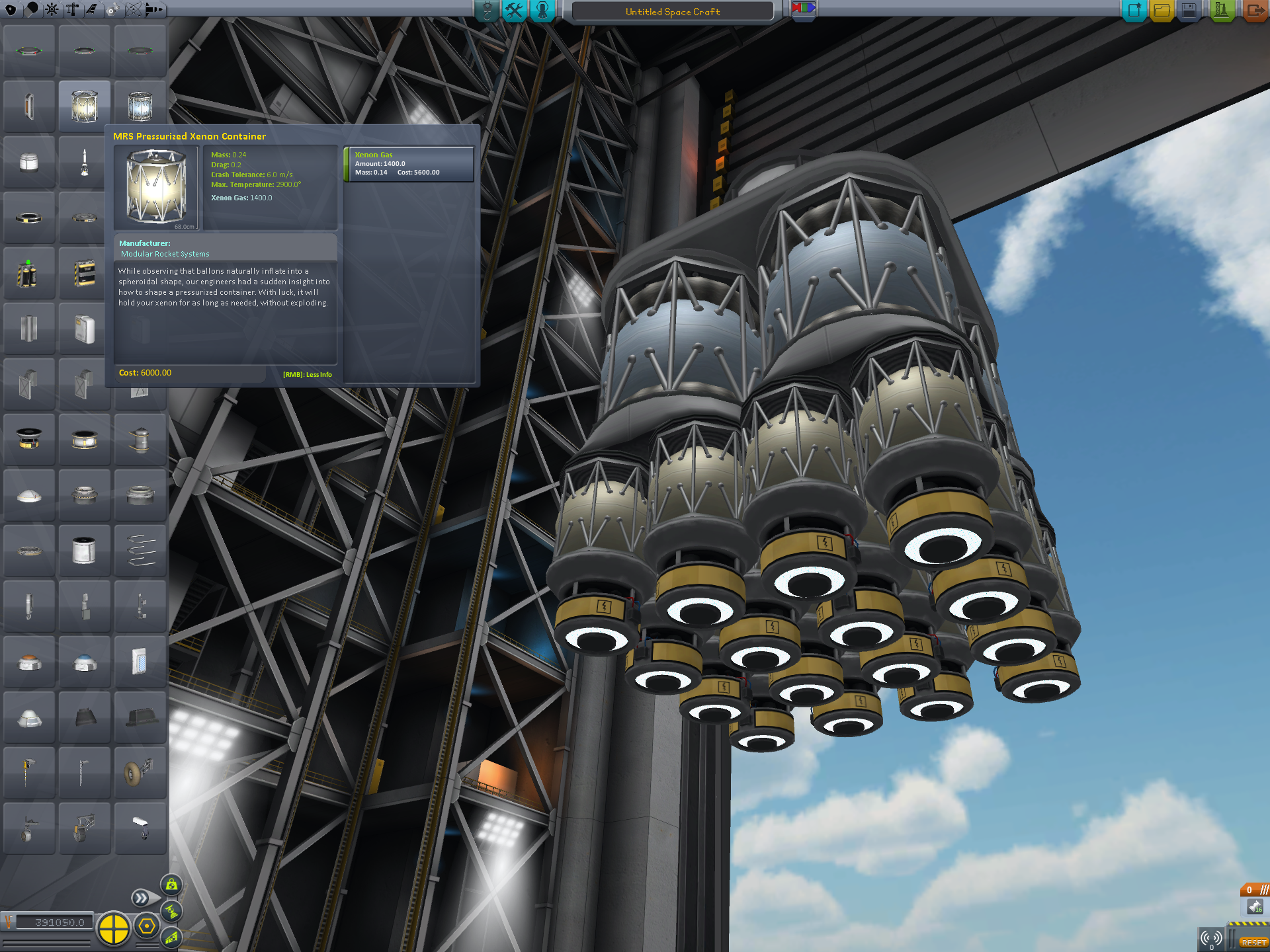Image resolution: width=1270 pixels, height=952 pixels.
Task: Pick the third hexagonal plate part
Action: 140,51
